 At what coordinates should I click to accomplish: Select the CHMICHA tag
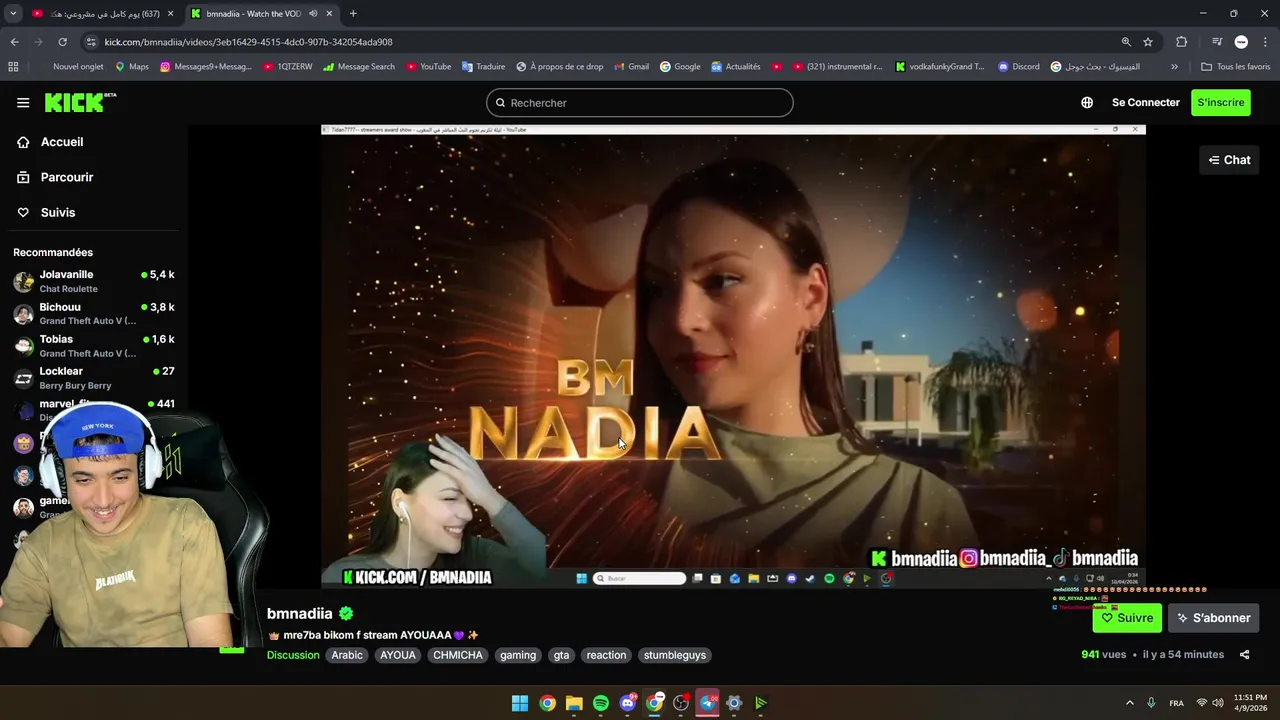click(458, 655)
